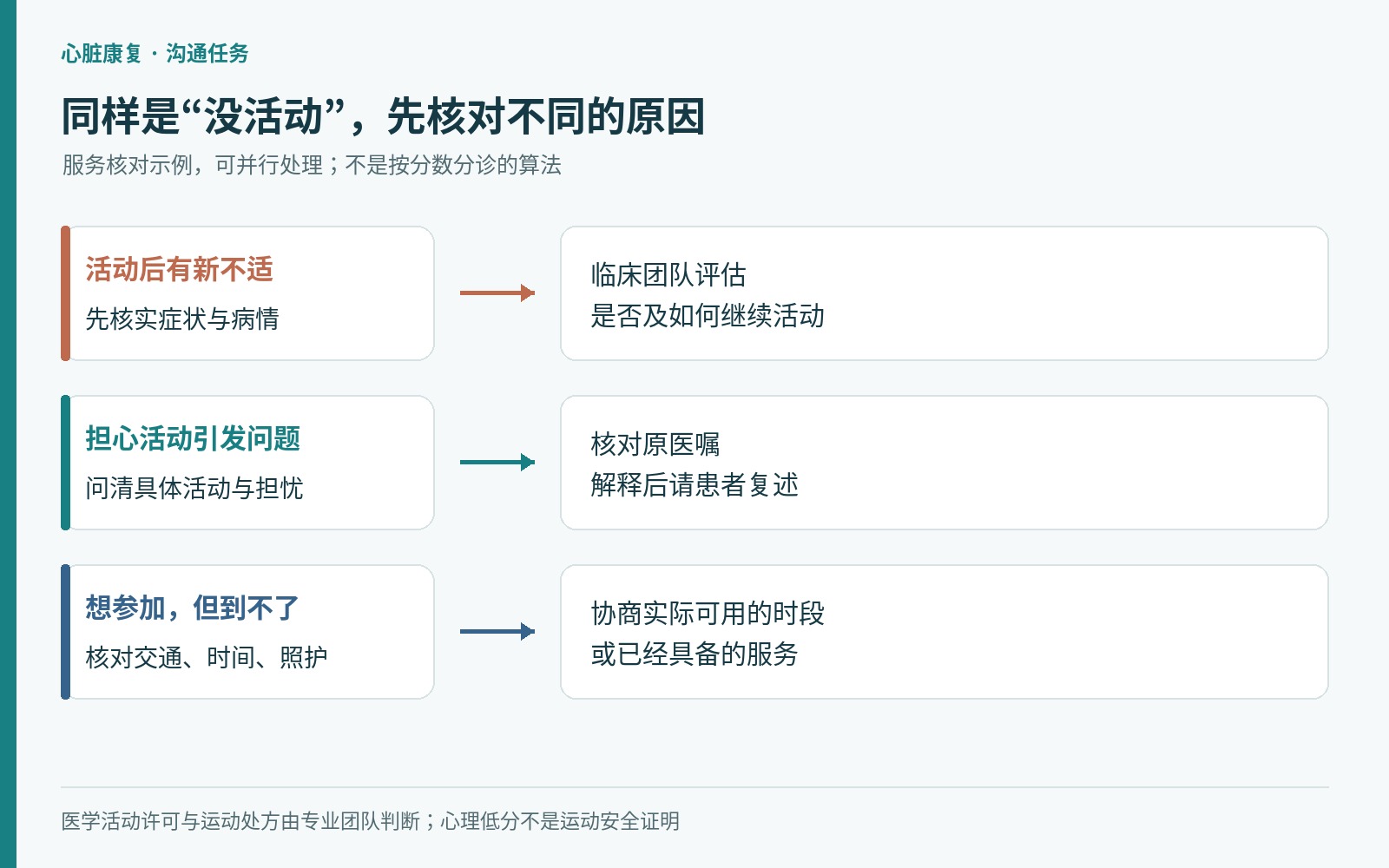Click the text 核对交通、时间、照护
Image resolution: width=1389 pixels, height=868 pixels.
(x=207, y=657)
